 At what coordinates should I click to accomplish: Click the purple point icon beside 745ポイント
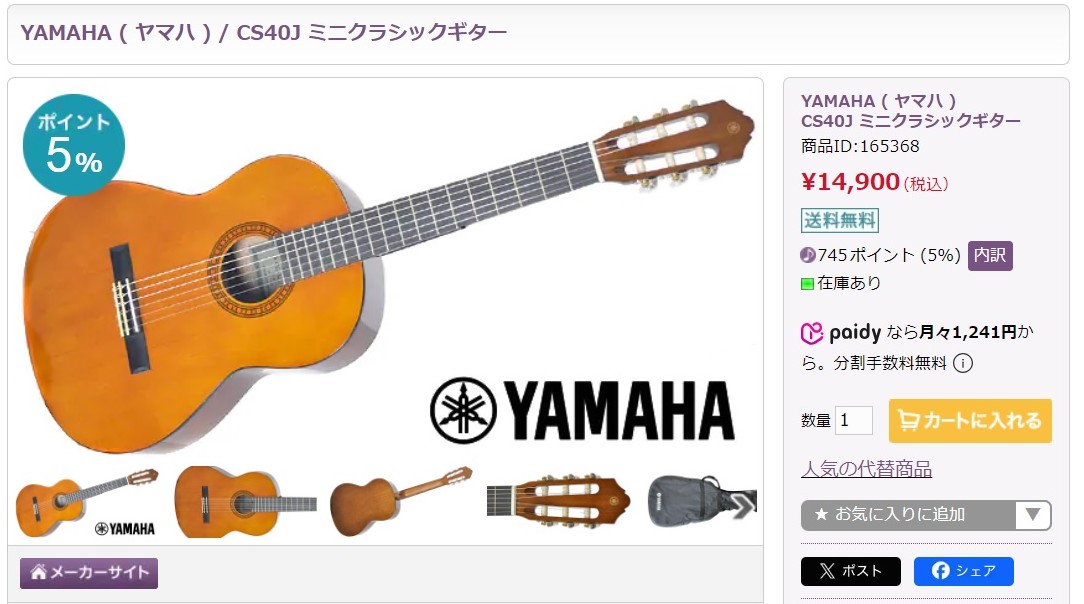pos(807,256)
